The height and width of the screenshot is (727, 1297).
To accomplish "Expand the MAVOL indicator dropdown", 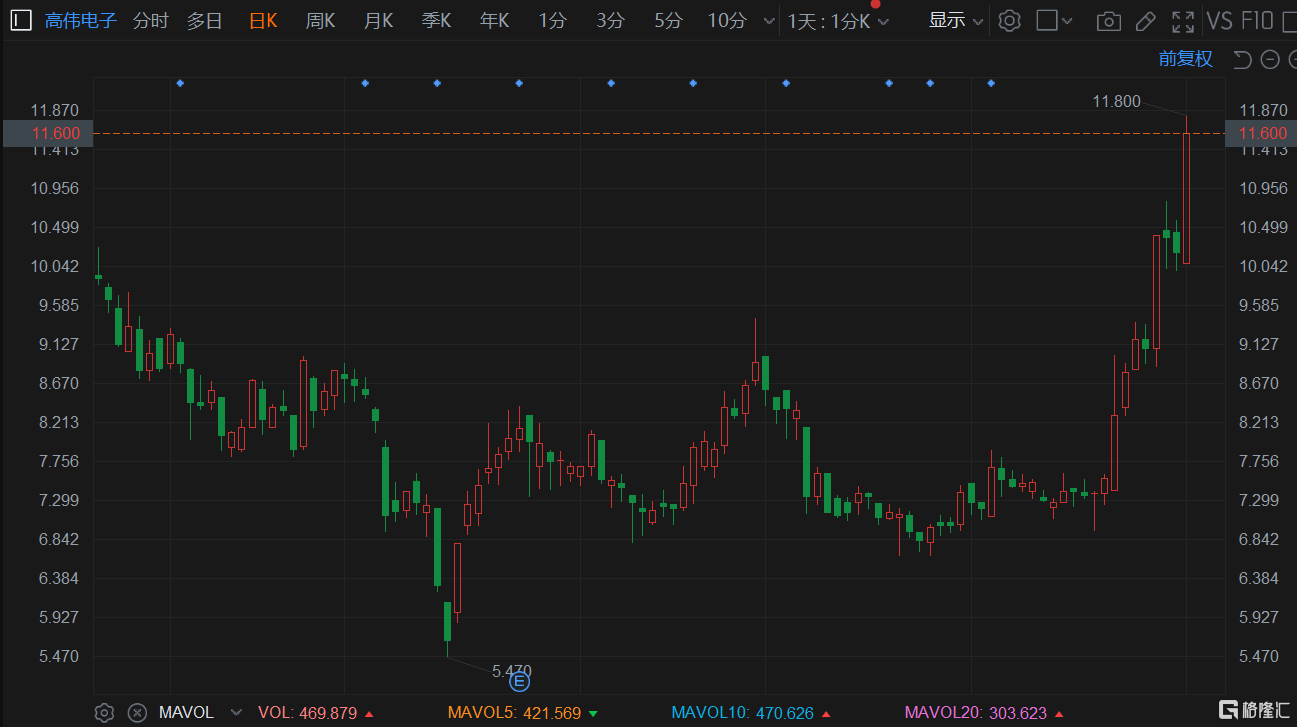I will [x=236, y=712].
